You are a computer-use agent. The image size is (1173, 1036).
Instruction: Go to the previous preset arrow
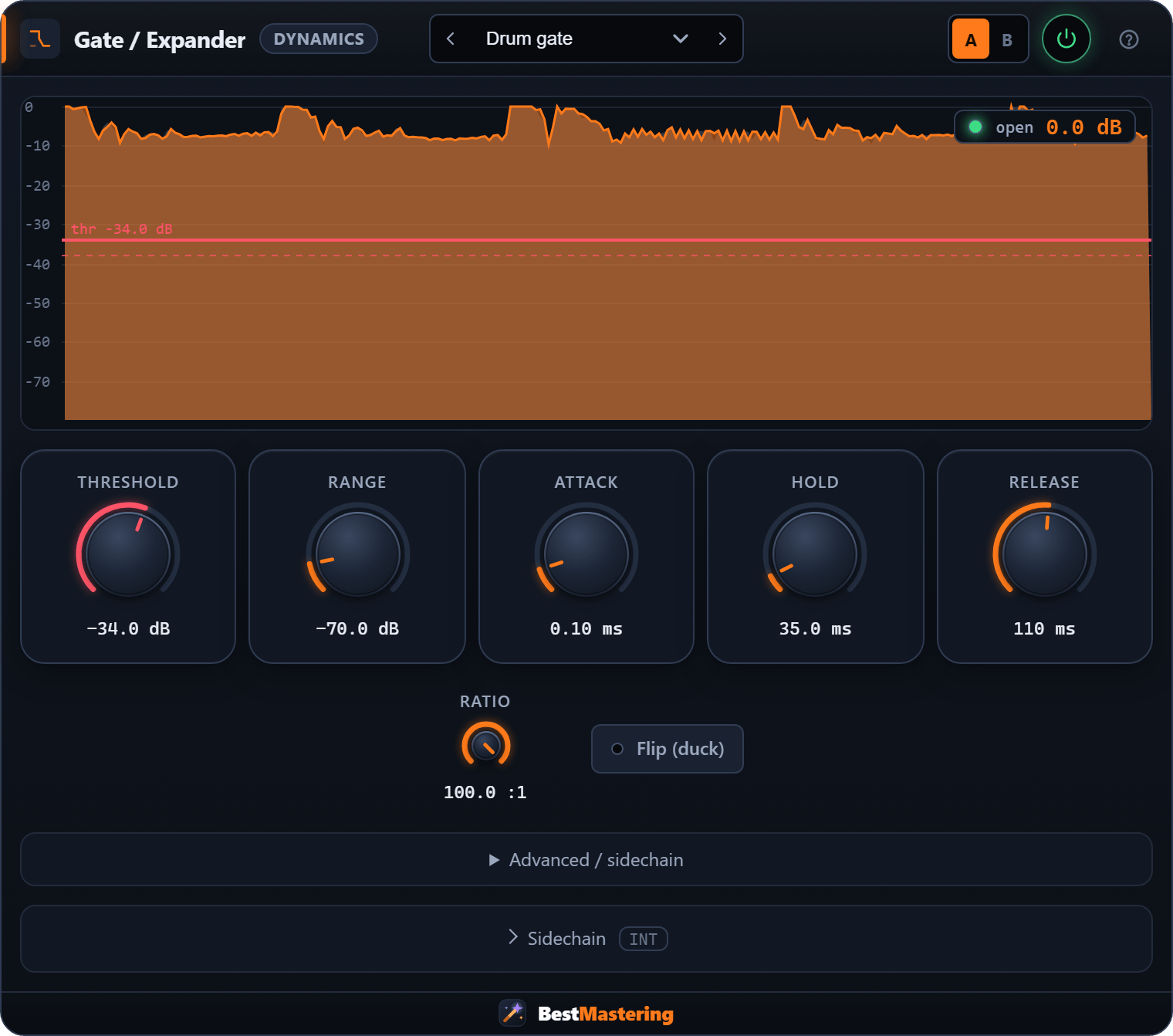pyautogui.click(x=451, y=39)
